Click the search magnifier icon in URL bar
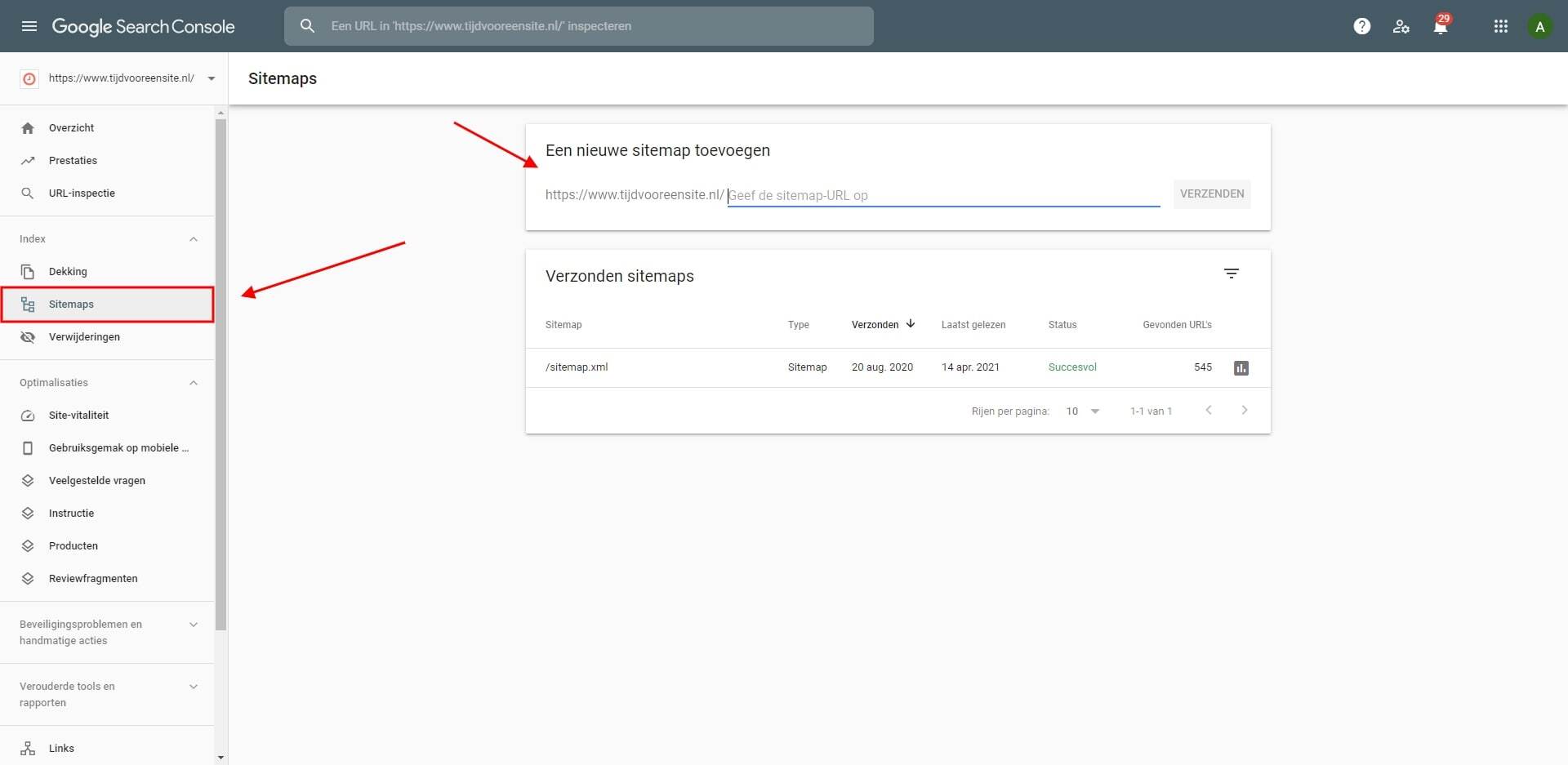The height and width of the screenshot is (765, 1568). [307, 26]
